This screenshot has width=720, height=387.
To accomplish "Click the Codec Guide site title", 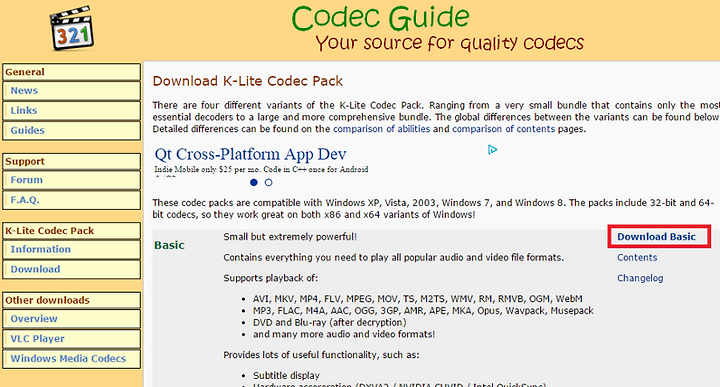I will click(x=380, y=18).
